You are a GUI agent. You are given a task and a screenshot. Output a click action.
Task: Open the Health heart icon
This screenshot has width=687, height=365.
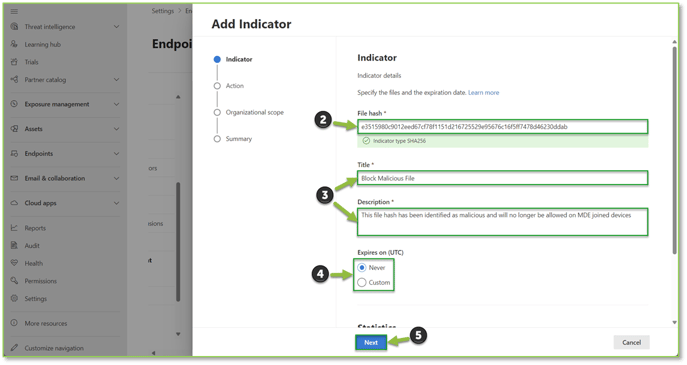tap(14, 263)
